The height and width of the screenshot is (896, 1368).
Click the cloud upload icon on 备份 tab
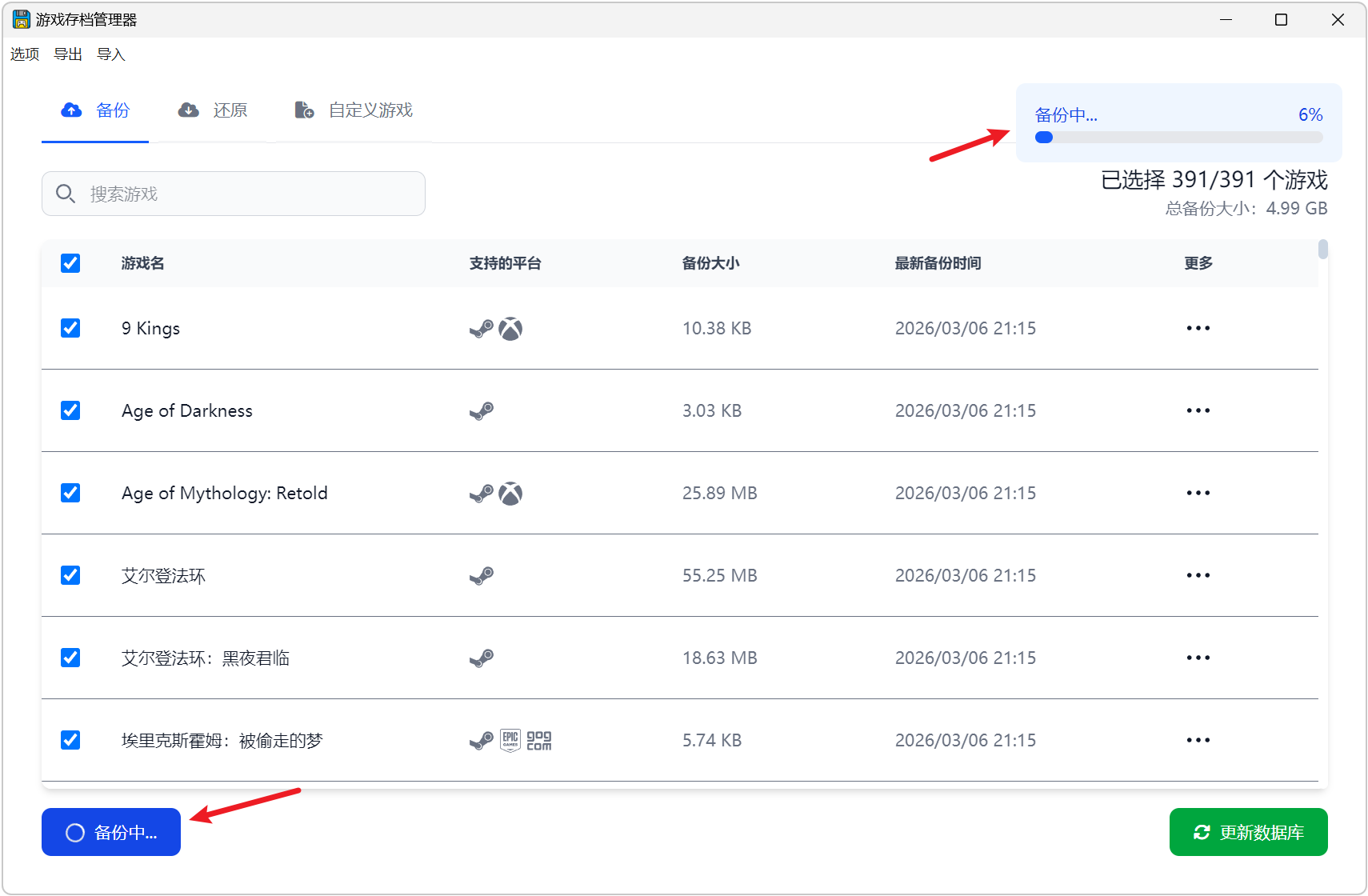pyautogui.click(x=71, y=110)
